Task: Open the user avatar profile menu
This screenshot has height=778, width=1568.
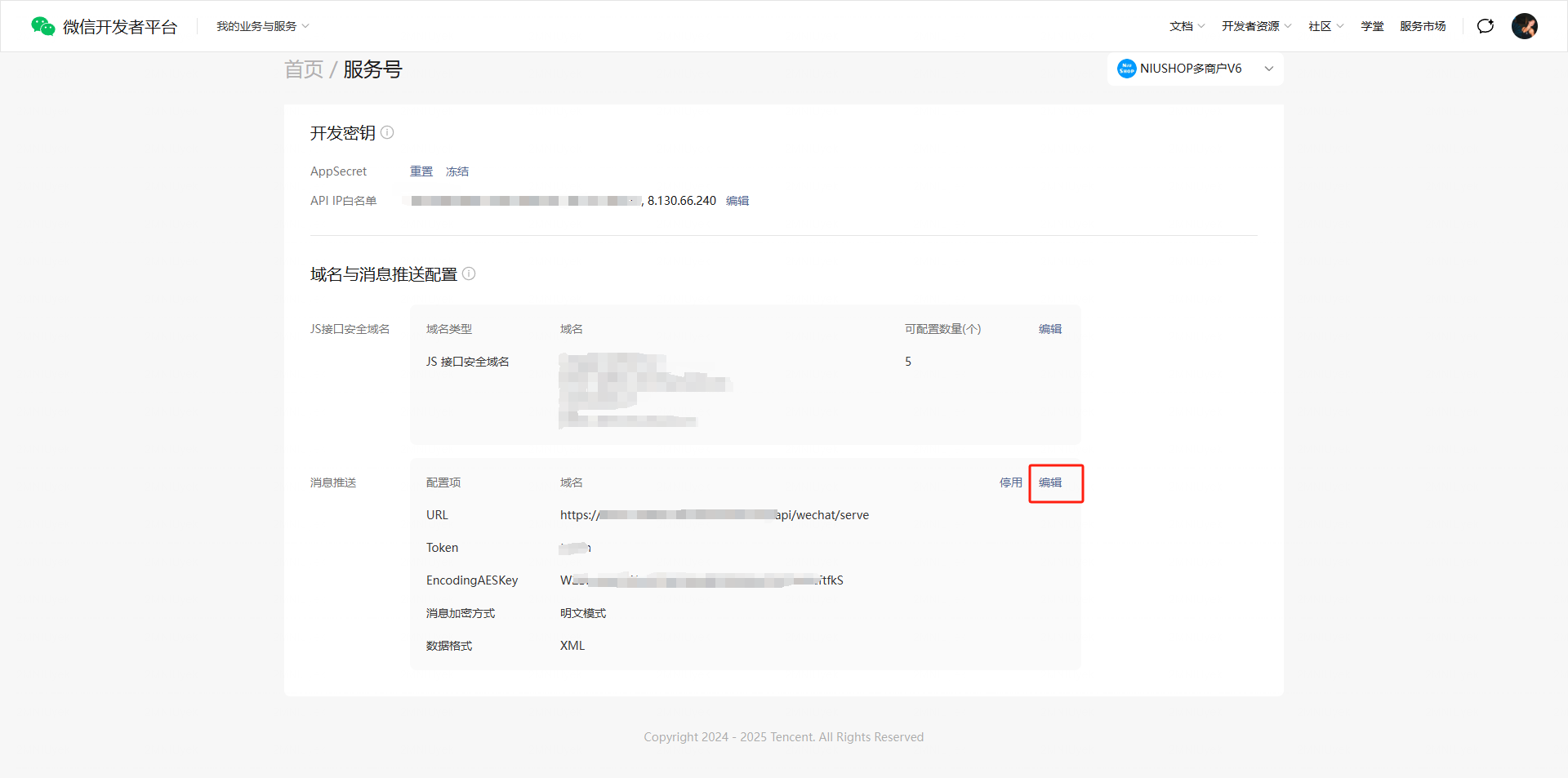Action: [x=1524, y=26]
